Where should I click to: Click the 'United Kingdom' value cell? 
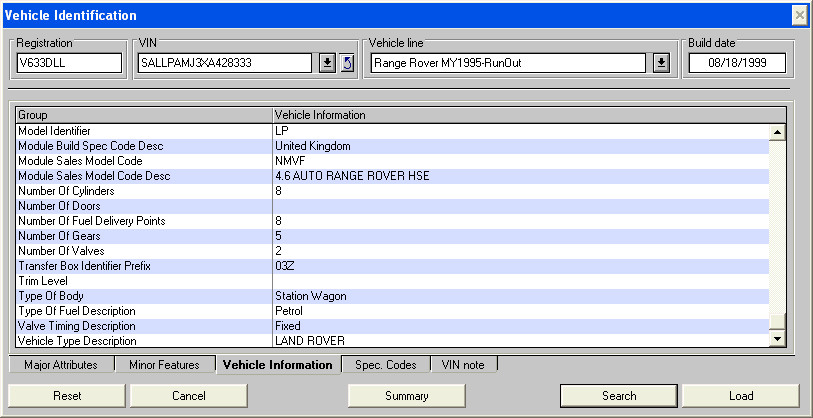click(x=521, y=146)
